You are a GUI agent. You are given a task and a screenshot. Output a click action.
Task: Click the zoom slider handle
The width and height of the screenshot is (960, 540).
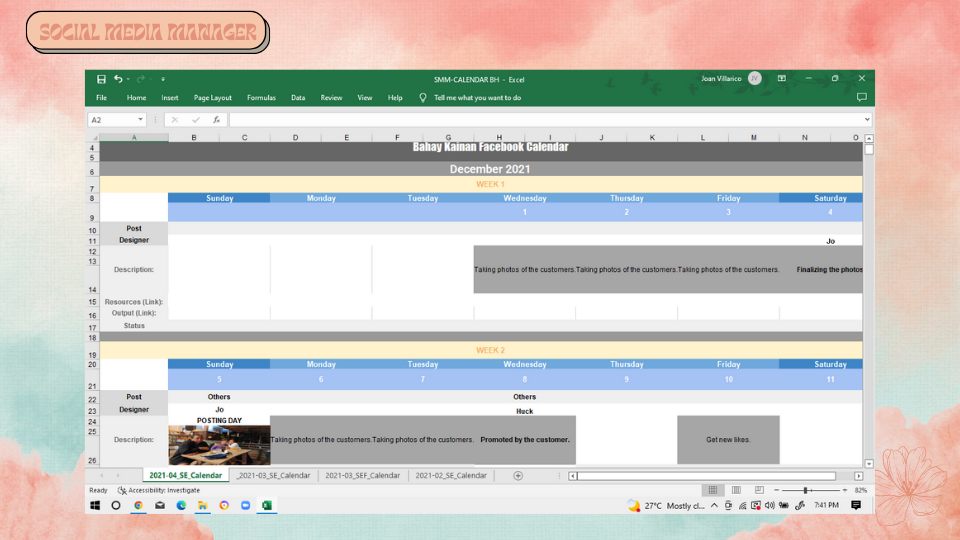click(806, 490)
